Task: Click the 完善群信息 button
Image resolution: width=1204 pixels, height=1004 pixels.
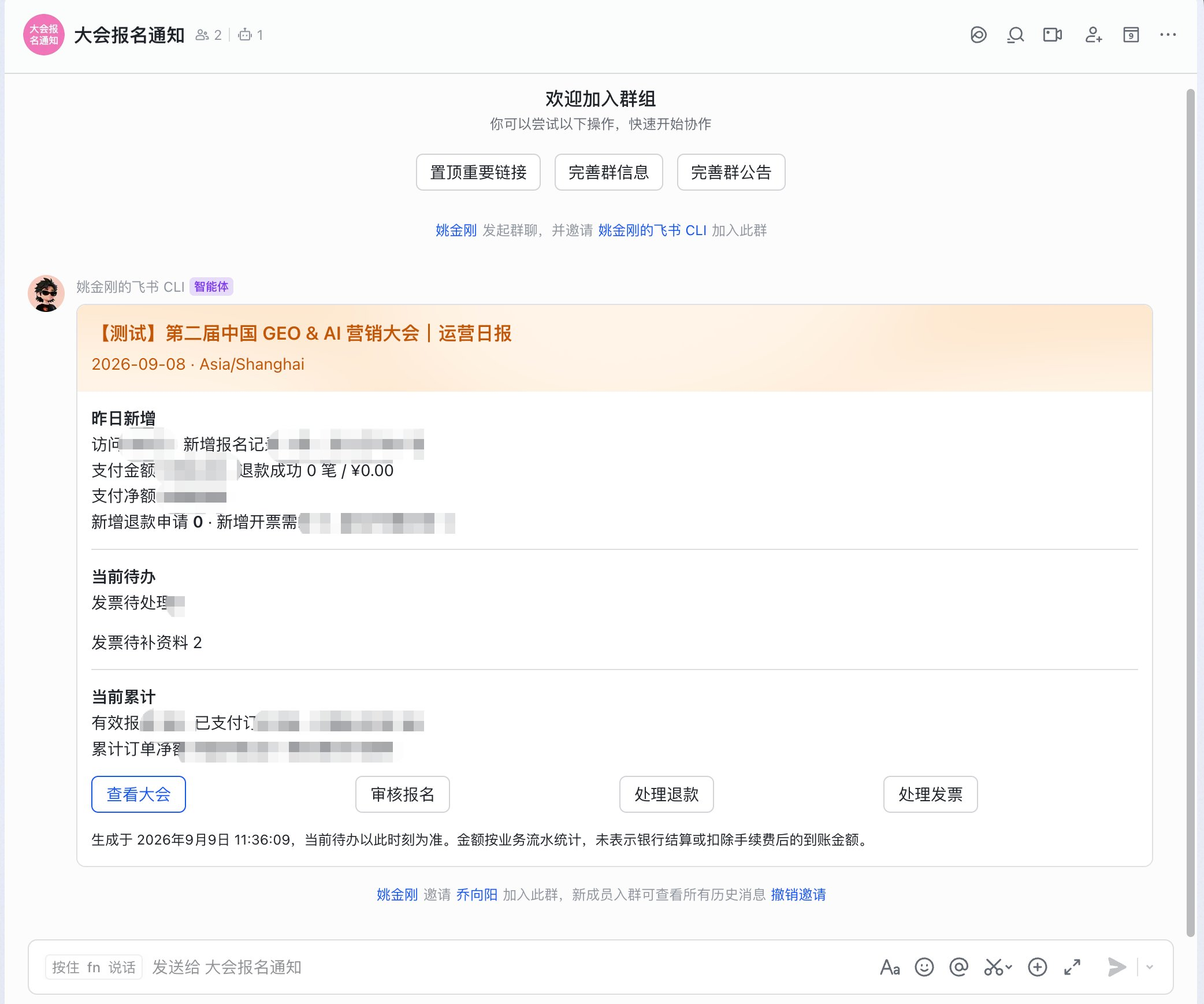Action: (x=609, y=172)
